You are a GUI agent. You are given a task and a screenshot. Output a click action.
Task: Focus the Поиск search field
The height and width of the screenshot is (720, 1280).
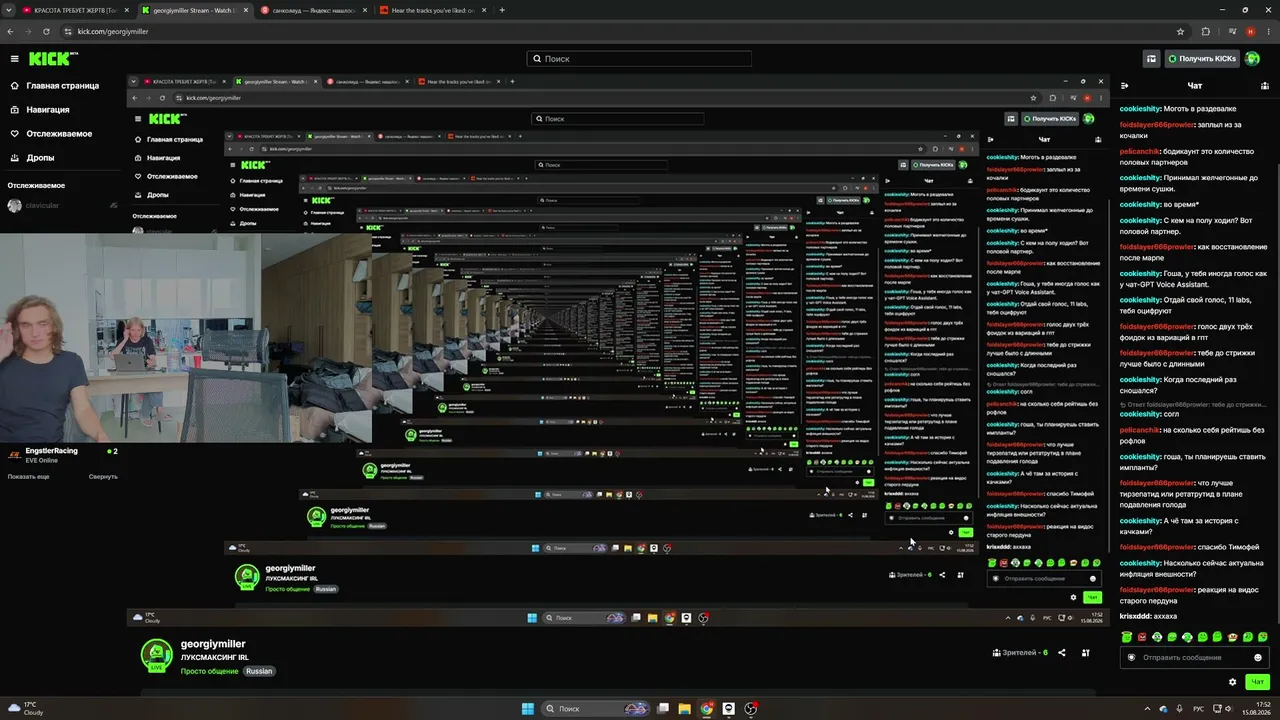click(639, 59)
